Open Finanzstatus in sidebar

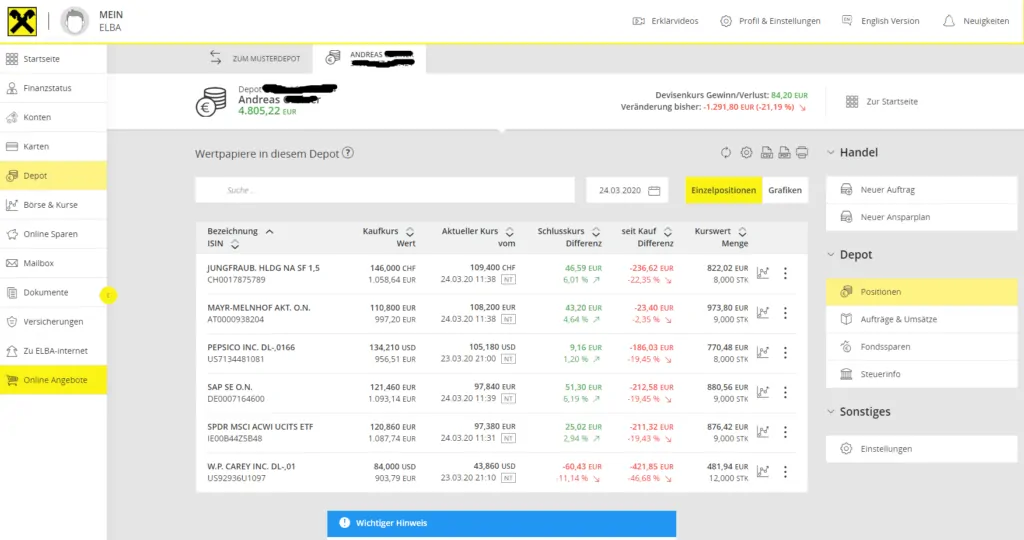[54, 88]
